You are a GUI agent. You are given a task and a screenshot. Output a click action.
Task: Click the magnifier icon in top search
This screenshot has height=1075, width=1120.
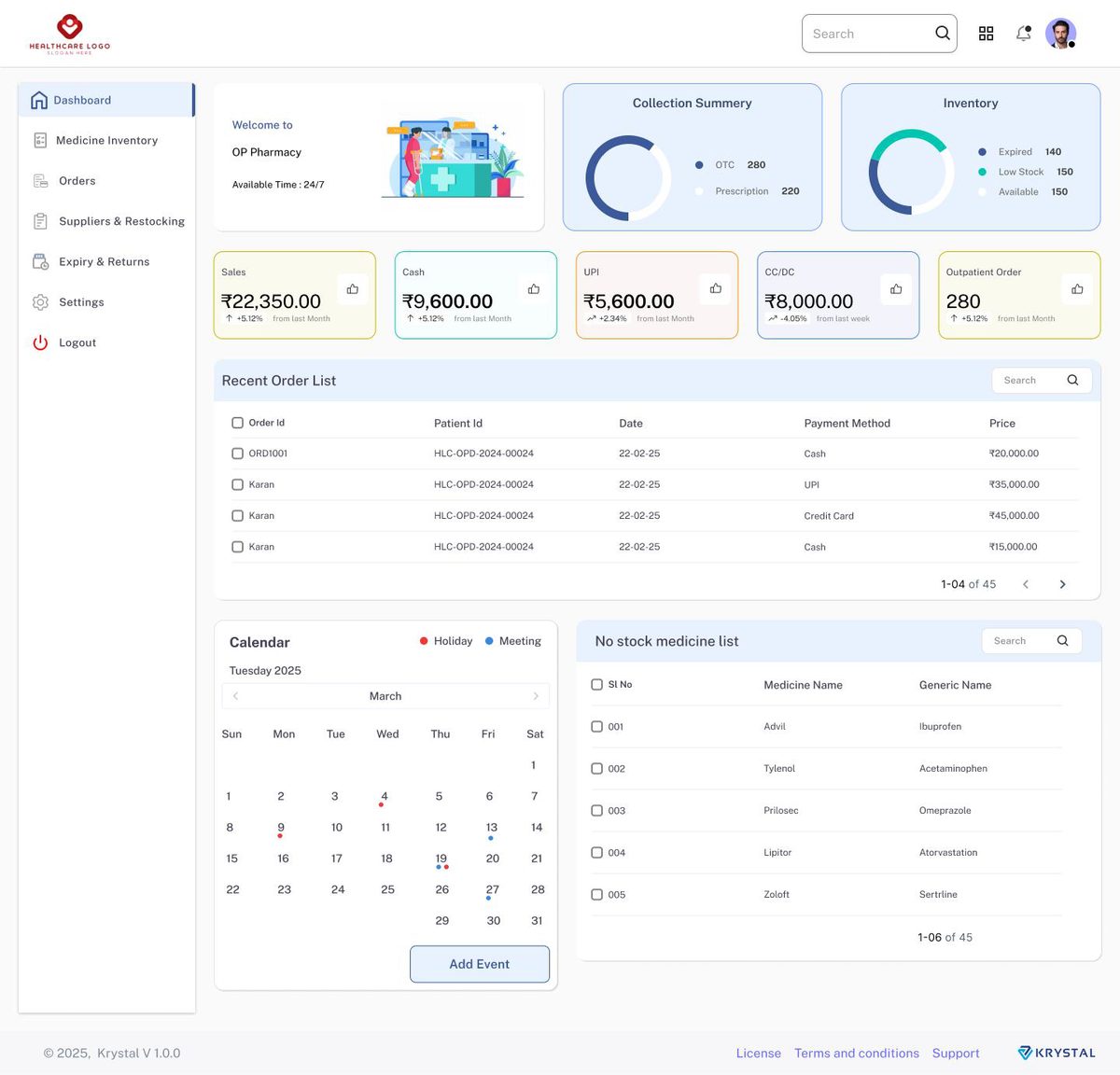(x=943, y=34)
